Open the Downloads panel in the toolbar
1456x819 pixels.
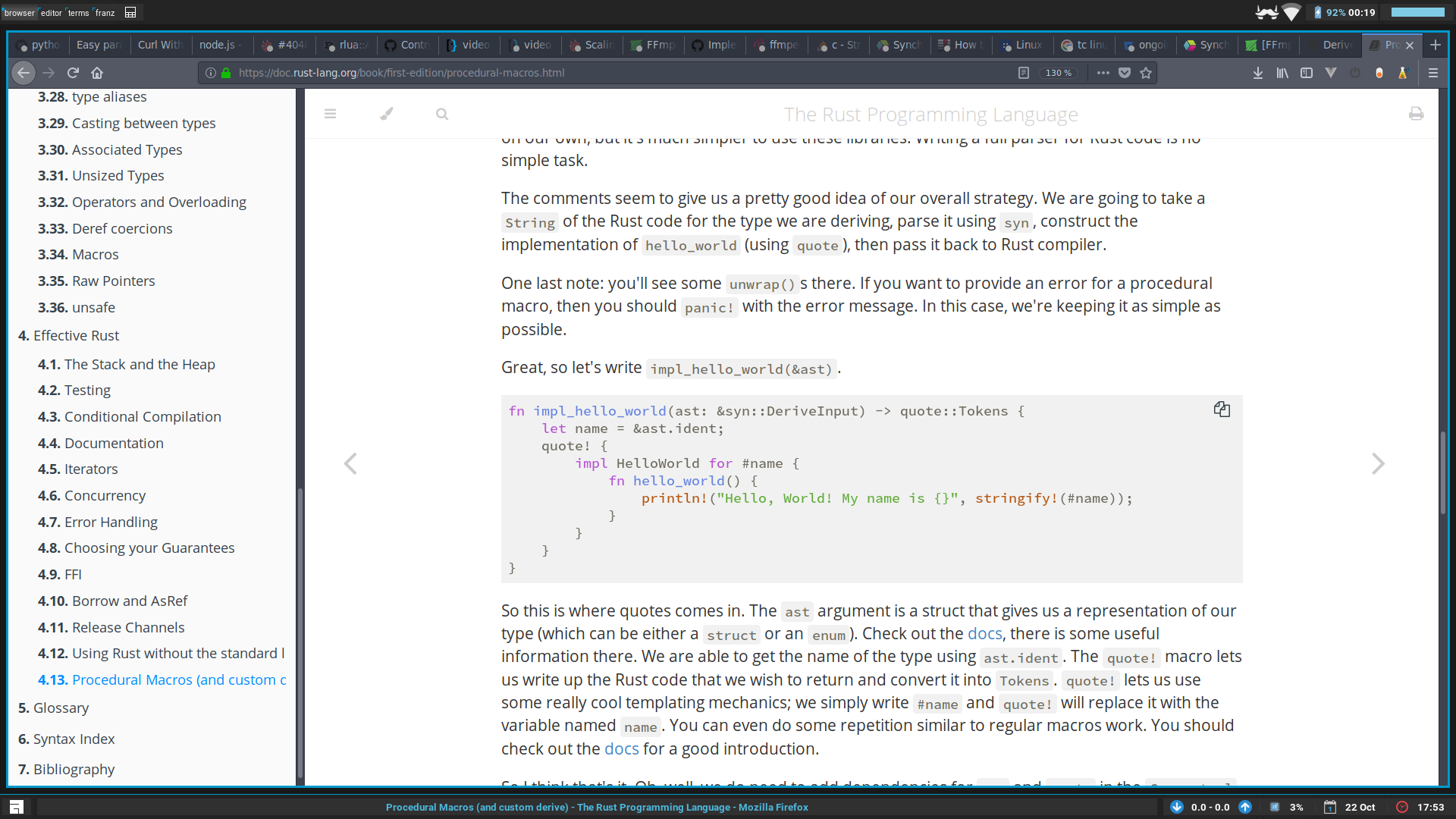point(1258,73)
